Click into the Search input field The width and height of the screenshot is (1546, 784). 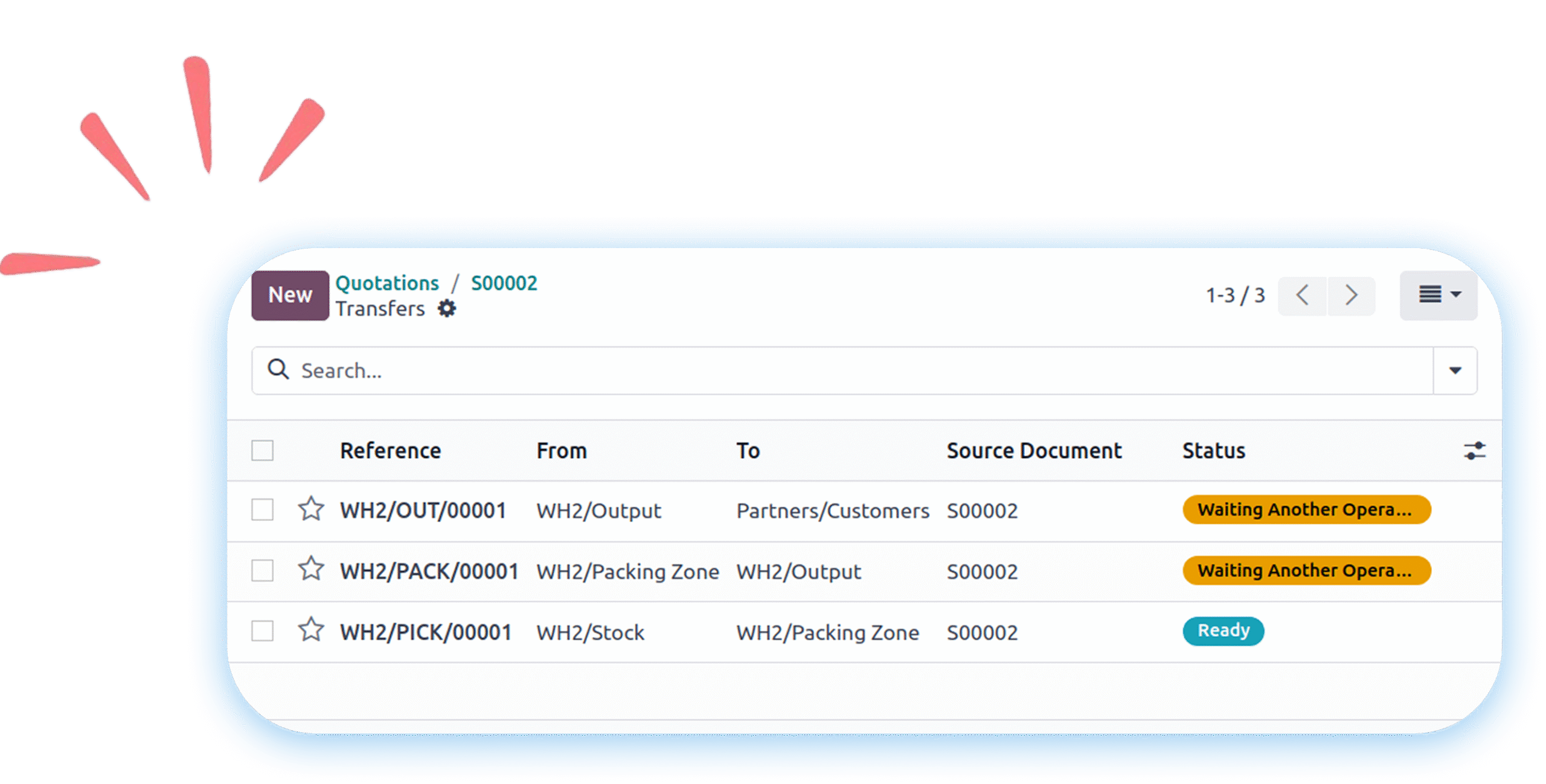point(845,371)
